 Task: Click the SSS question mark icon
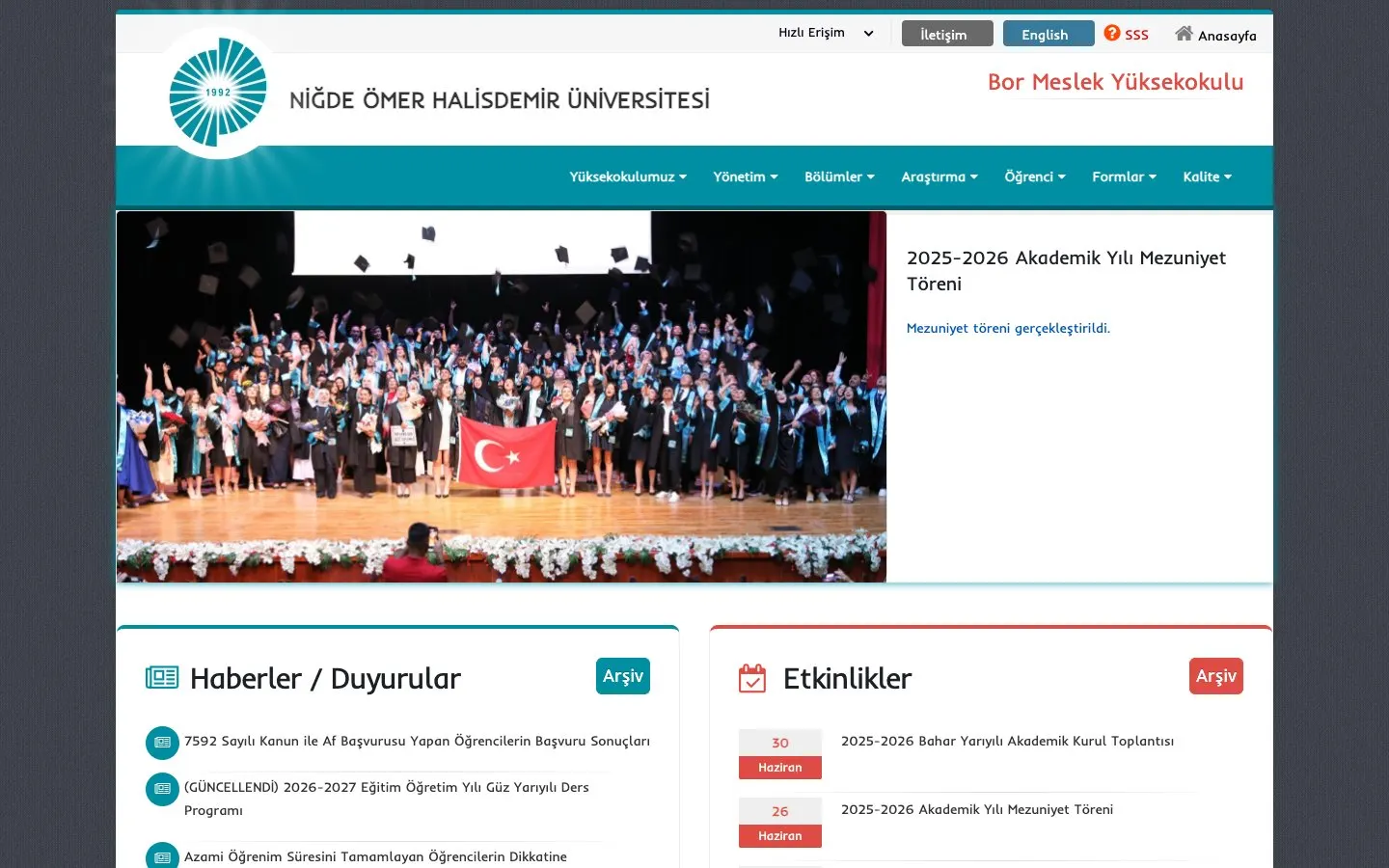click(1112, 33)
